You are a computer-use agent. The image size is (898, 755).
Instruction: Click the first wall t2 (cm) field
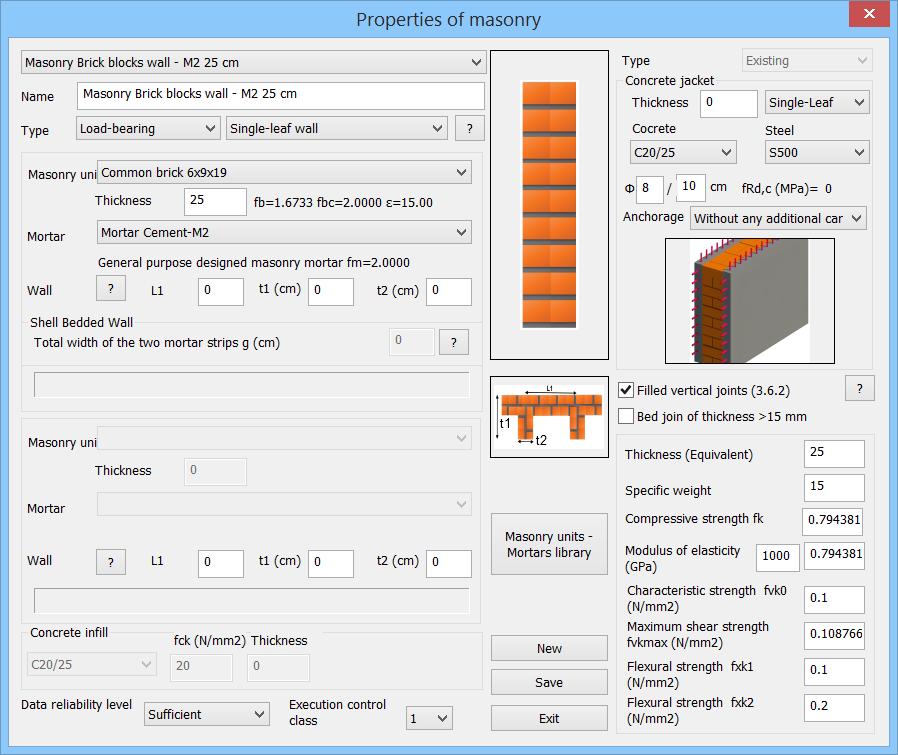(x=449, y=292)
